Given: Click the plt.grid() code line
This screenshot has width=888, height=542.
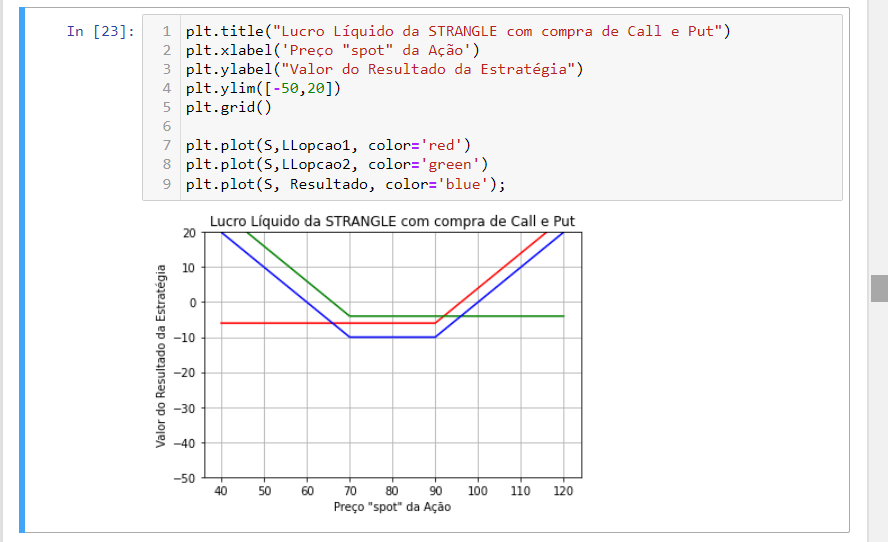Looking at the screenshot, I should tap(228, 107).
